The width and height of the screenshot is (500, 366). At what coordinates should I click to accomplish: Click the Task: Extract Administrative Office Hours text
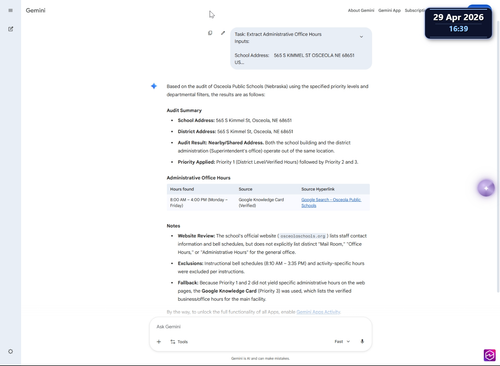click(278, 34)
